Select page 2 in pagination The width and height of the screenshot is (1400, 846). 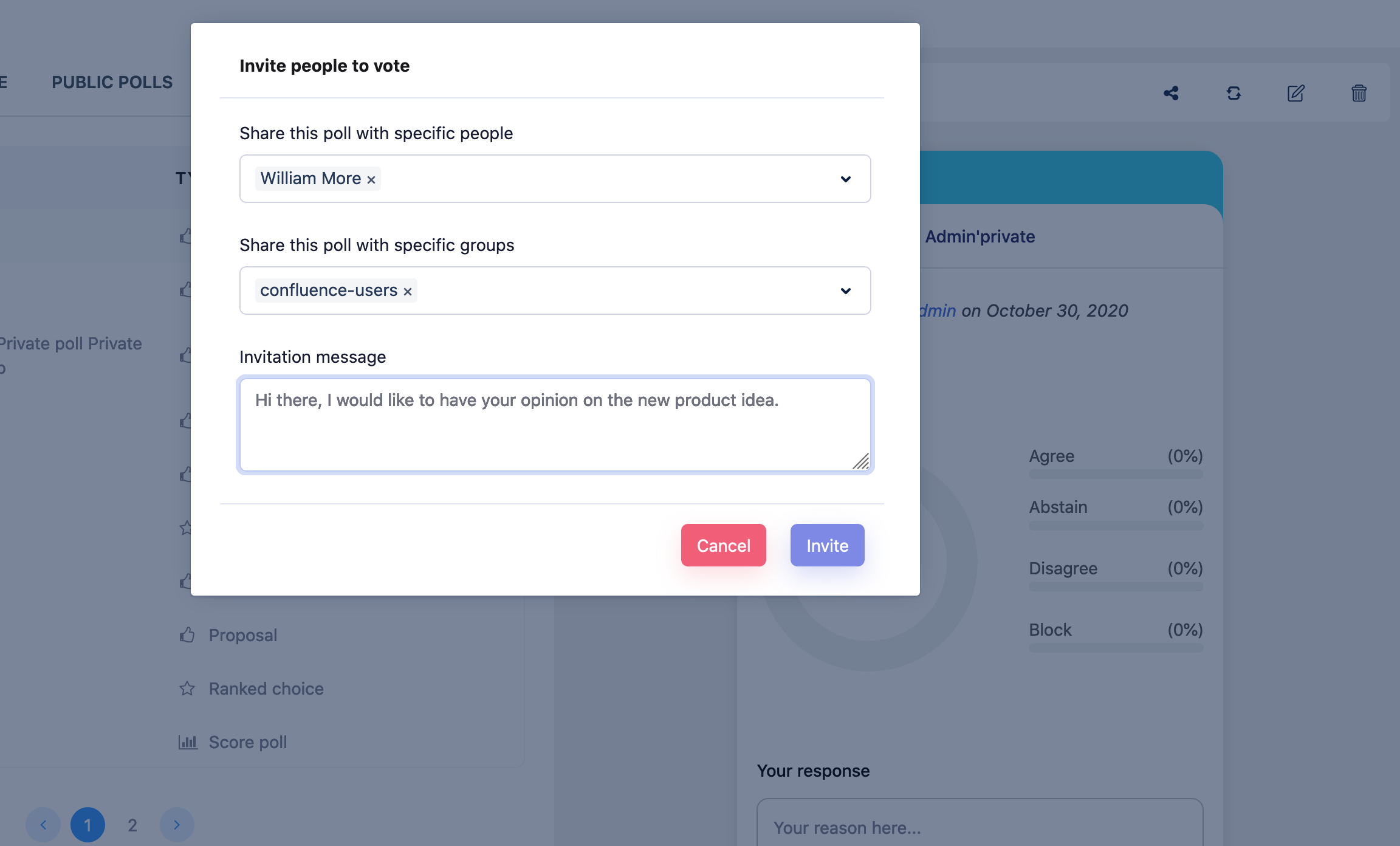tap(132, 825)
